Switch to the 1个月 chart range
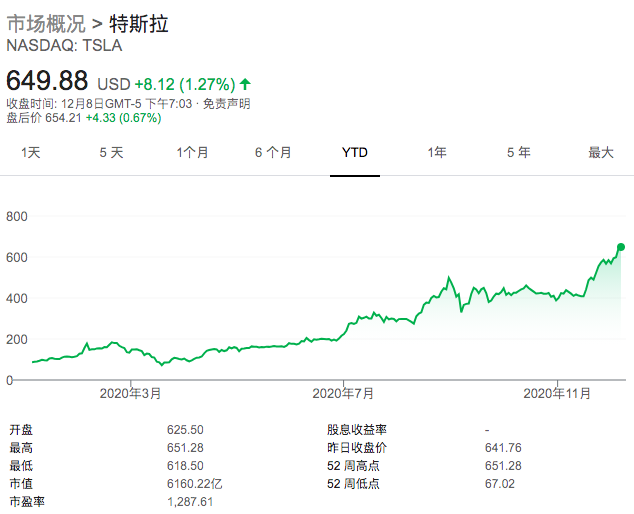The image size is (634, 514). [x=192, y=153]
